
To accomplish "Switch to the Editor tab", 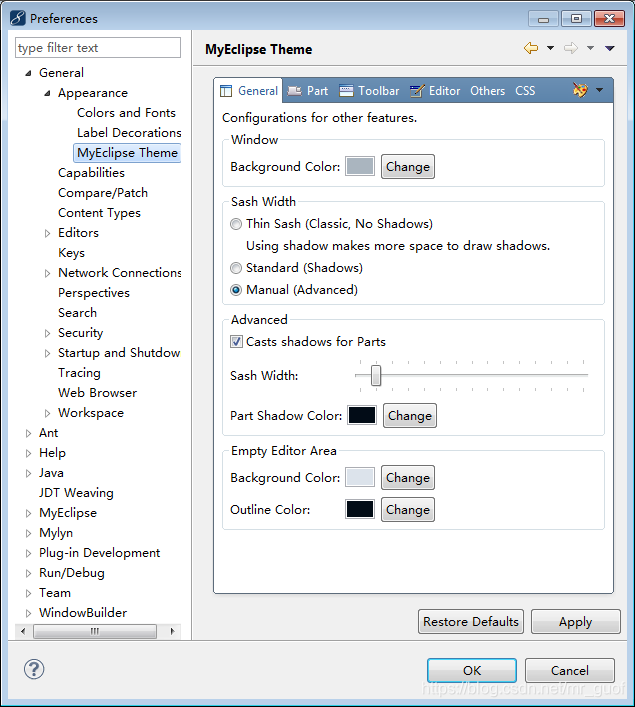I will point(435,91).
